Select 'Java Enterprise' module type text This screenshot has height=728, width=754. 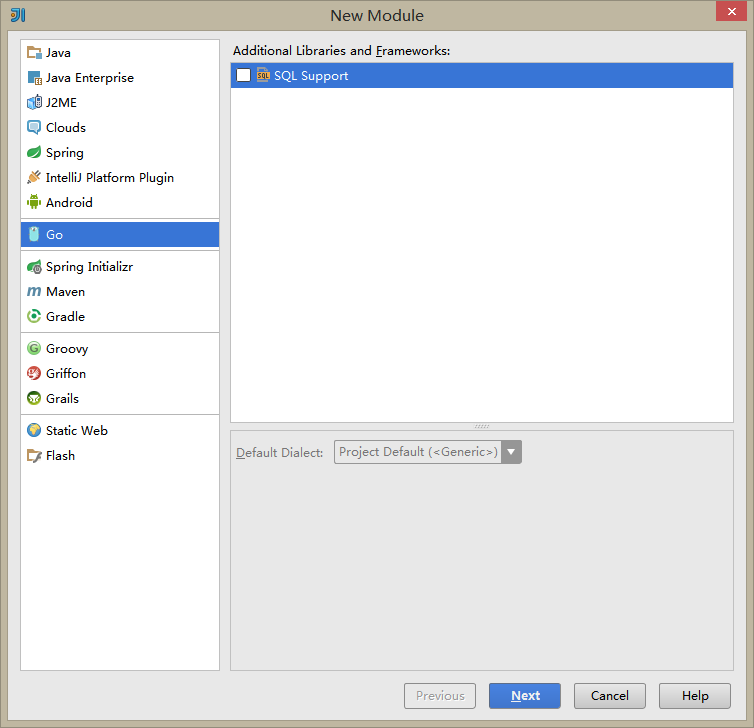(x=90, y=77)
